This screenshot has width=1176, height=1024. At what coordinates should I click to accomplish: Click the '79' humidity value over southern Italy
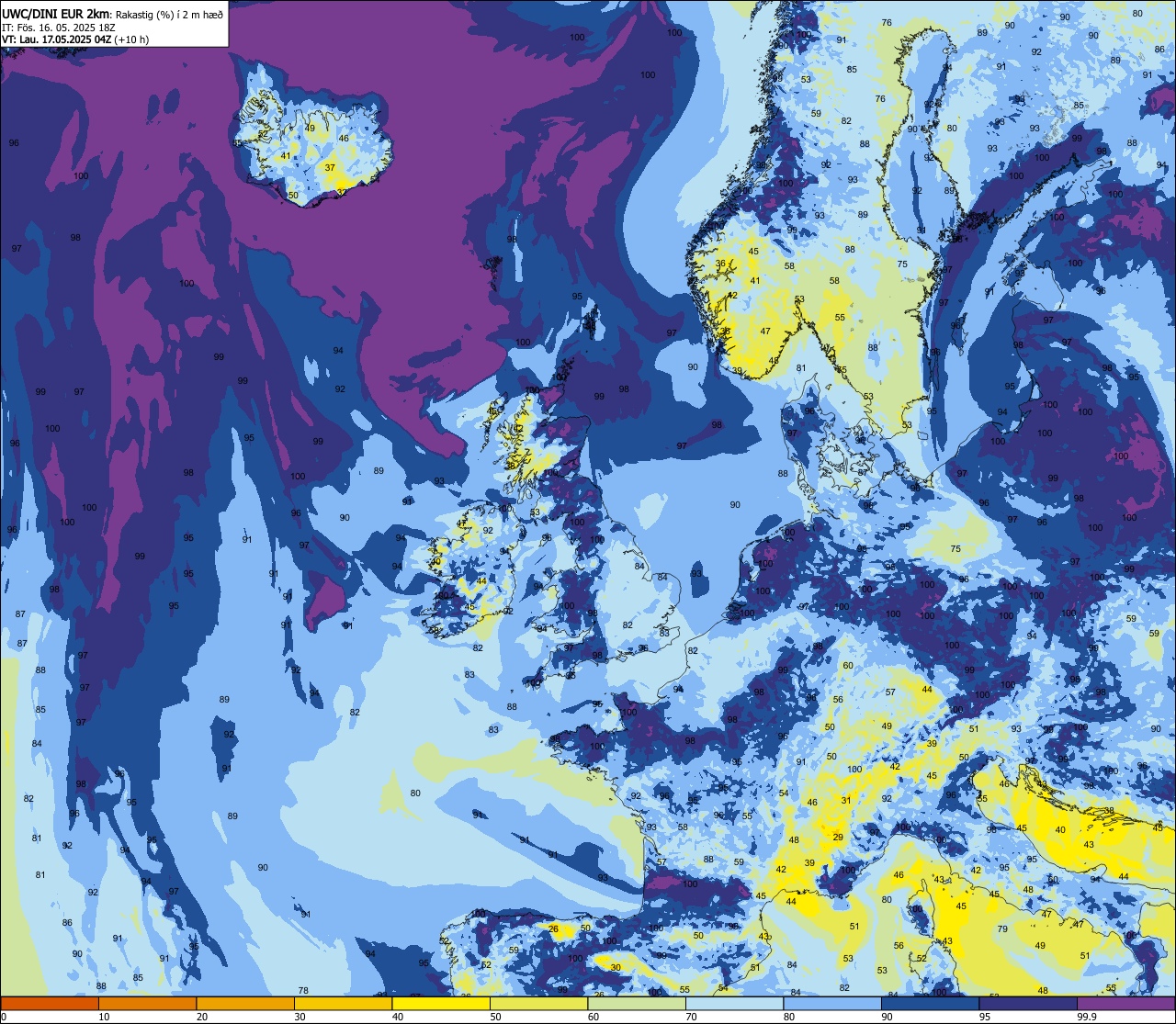click(x=1002, y=929)
